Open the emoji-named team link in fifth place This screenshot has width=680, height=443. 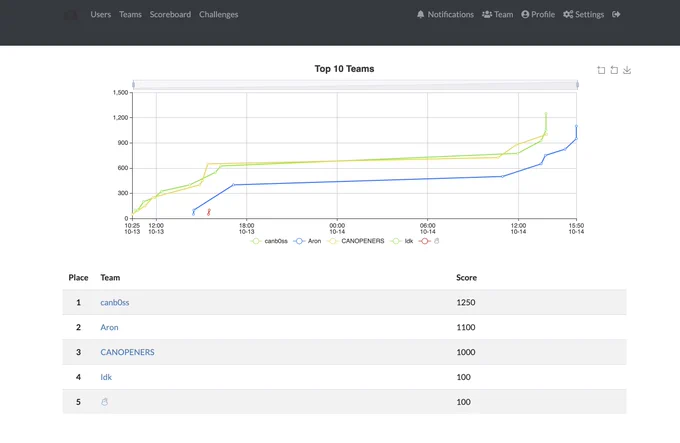pyautogui.click(x=104, y=402)
